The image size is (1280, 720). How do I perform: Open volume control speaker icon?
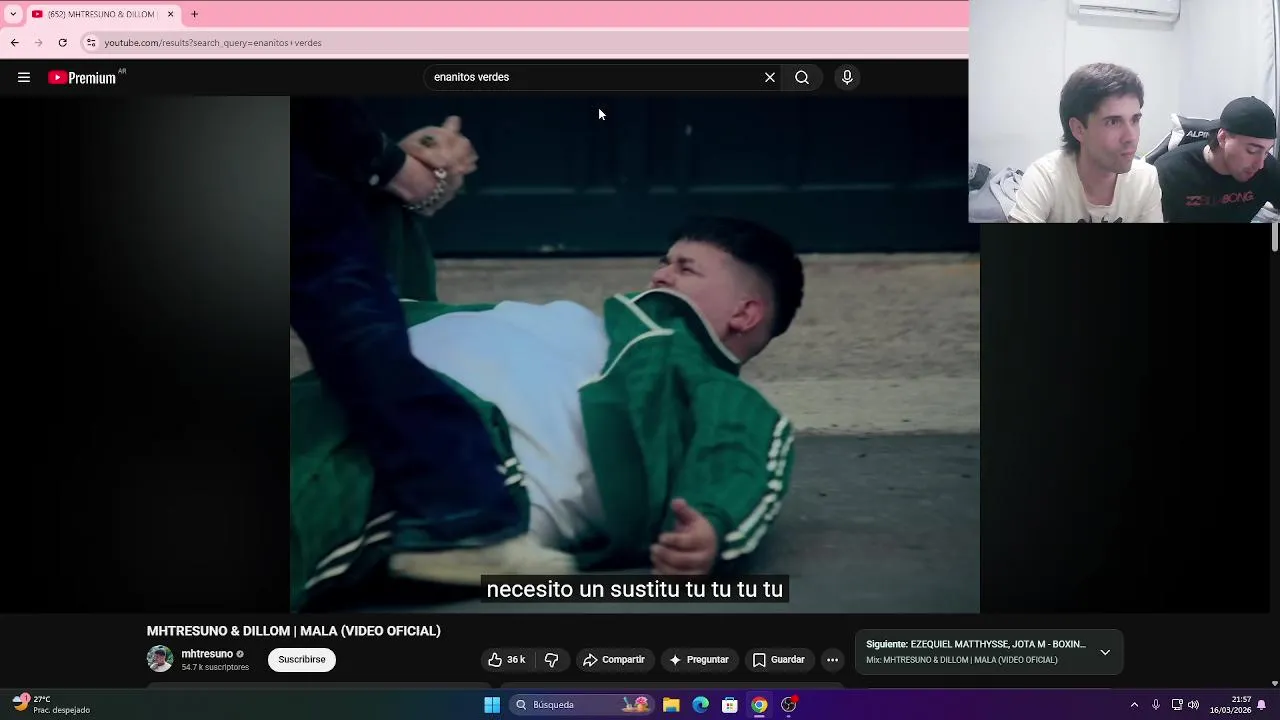tap(1193, 705)
